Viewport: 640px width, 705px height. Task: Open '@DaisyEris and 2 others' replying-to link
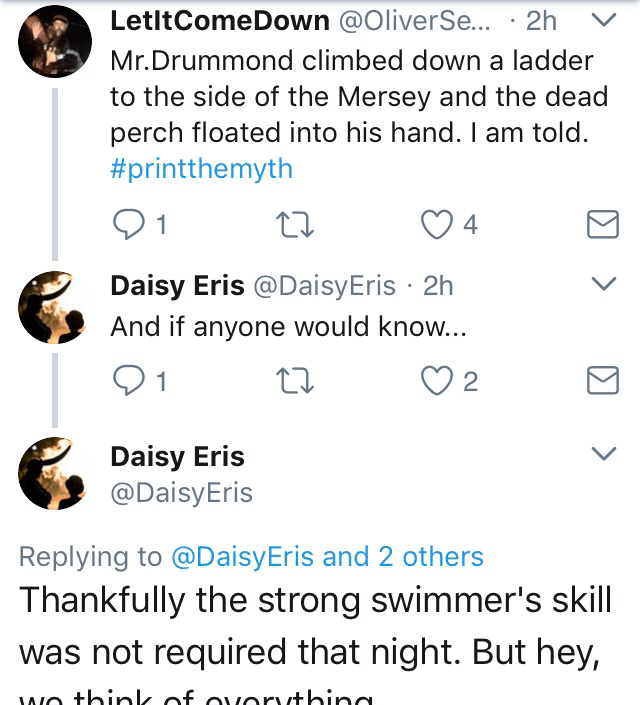(x=328, y=557)
